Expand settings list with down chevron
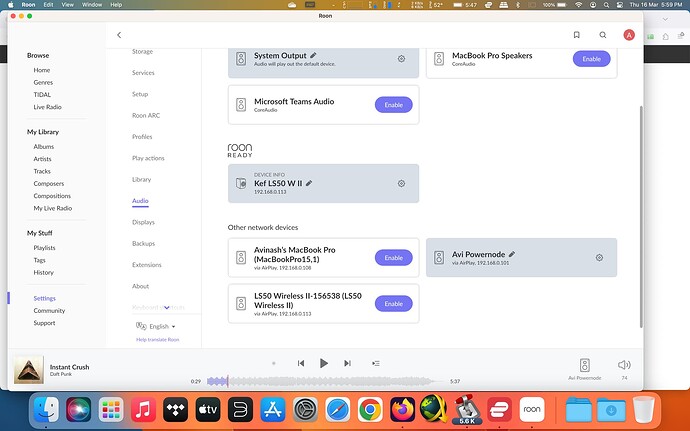Screen dimensions: 690x431 (x=167, y=307)
